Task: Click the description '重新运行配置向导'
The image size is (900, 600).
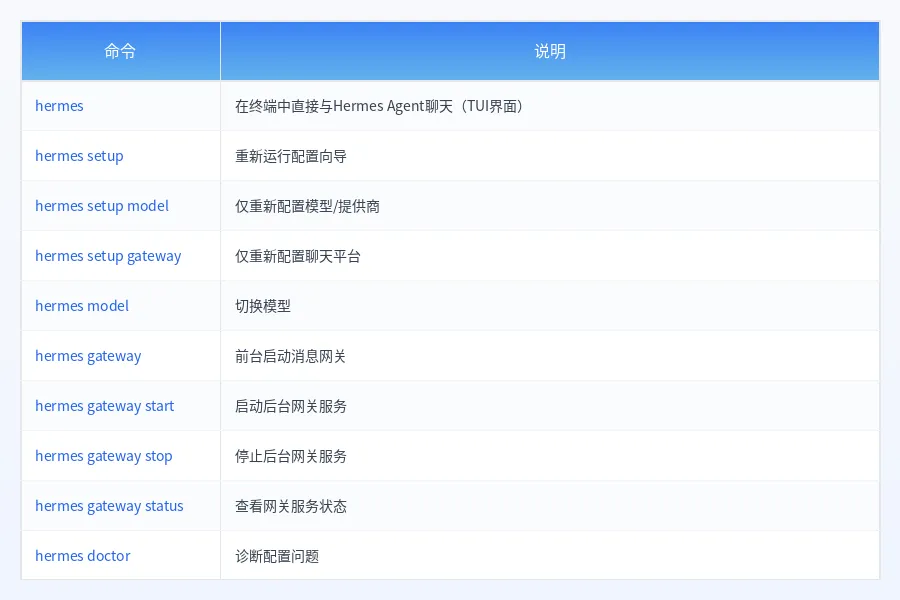Action: (291, 156)
